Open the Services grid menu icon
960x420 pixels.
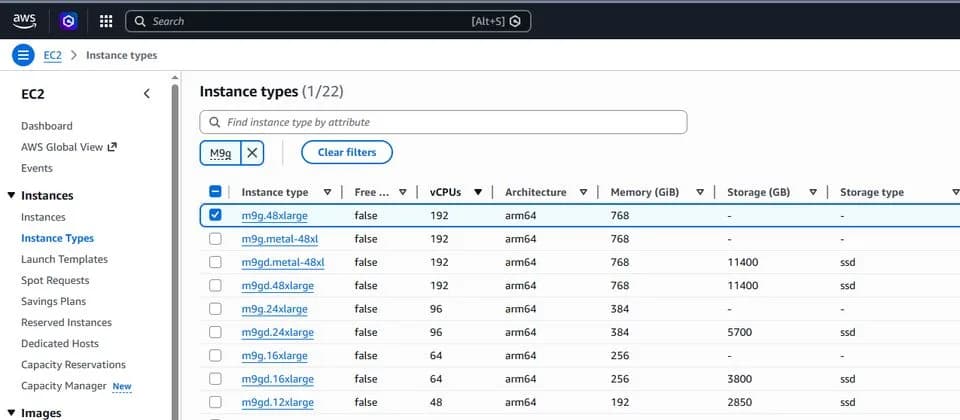point(106,21)
